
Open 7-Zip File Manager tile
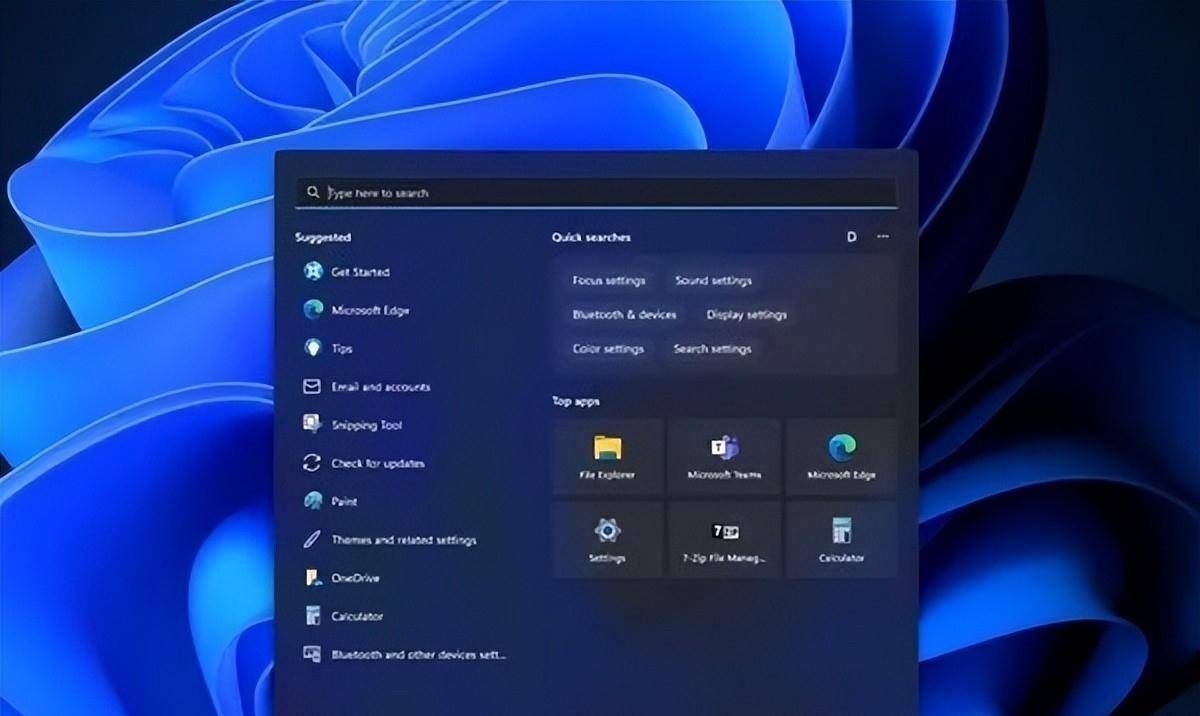tap(724, 539)
